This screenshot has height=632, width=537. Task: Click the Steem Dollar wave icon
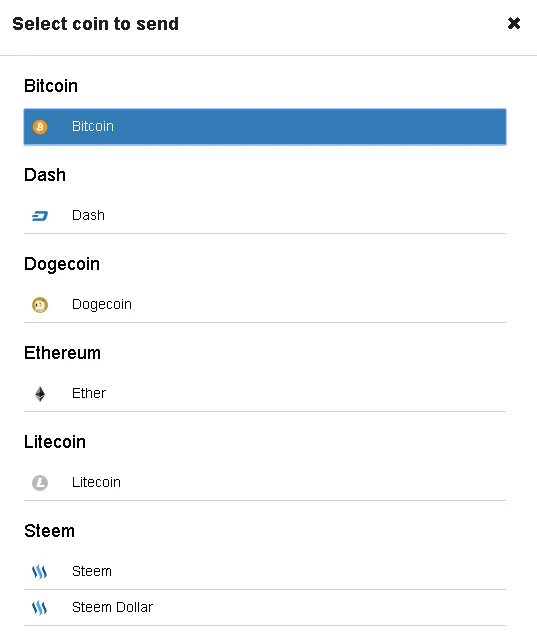[40, 607]
